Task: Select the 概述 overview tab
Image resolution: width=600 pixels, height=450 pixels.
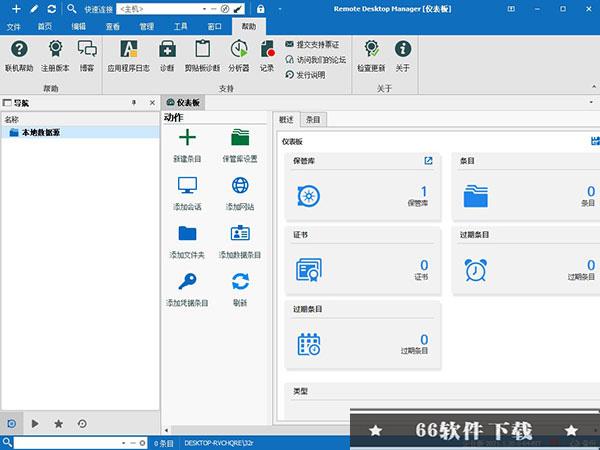Action: (286, 120)
